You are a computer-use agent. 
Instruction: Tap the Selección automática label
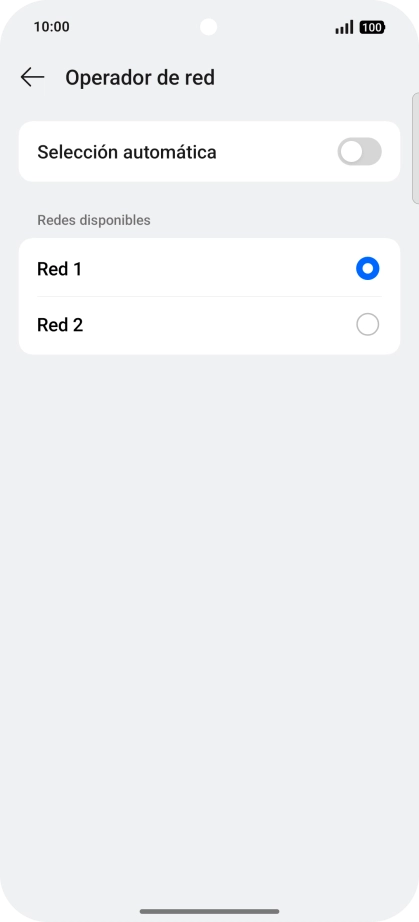click(127, 152)
